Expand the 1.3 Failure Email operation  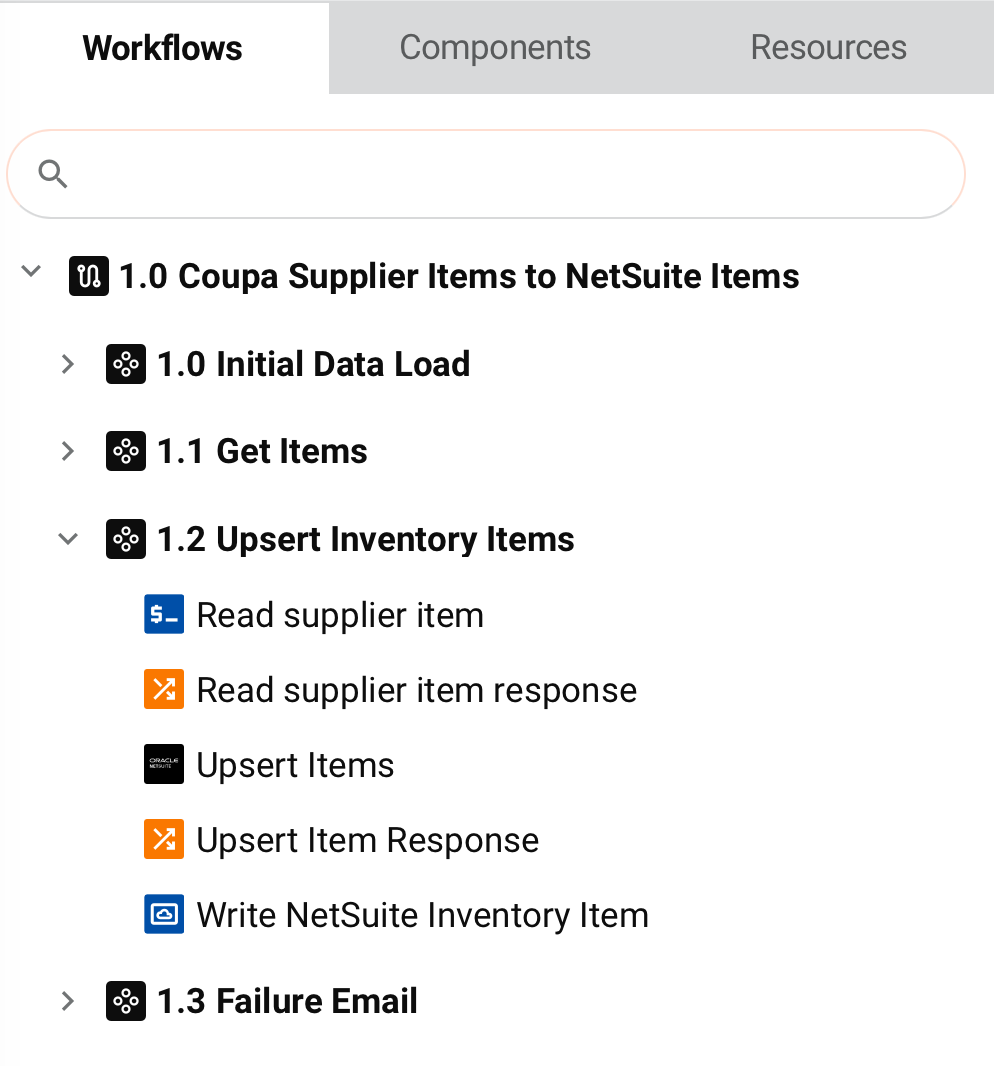tap(68, 1001)
